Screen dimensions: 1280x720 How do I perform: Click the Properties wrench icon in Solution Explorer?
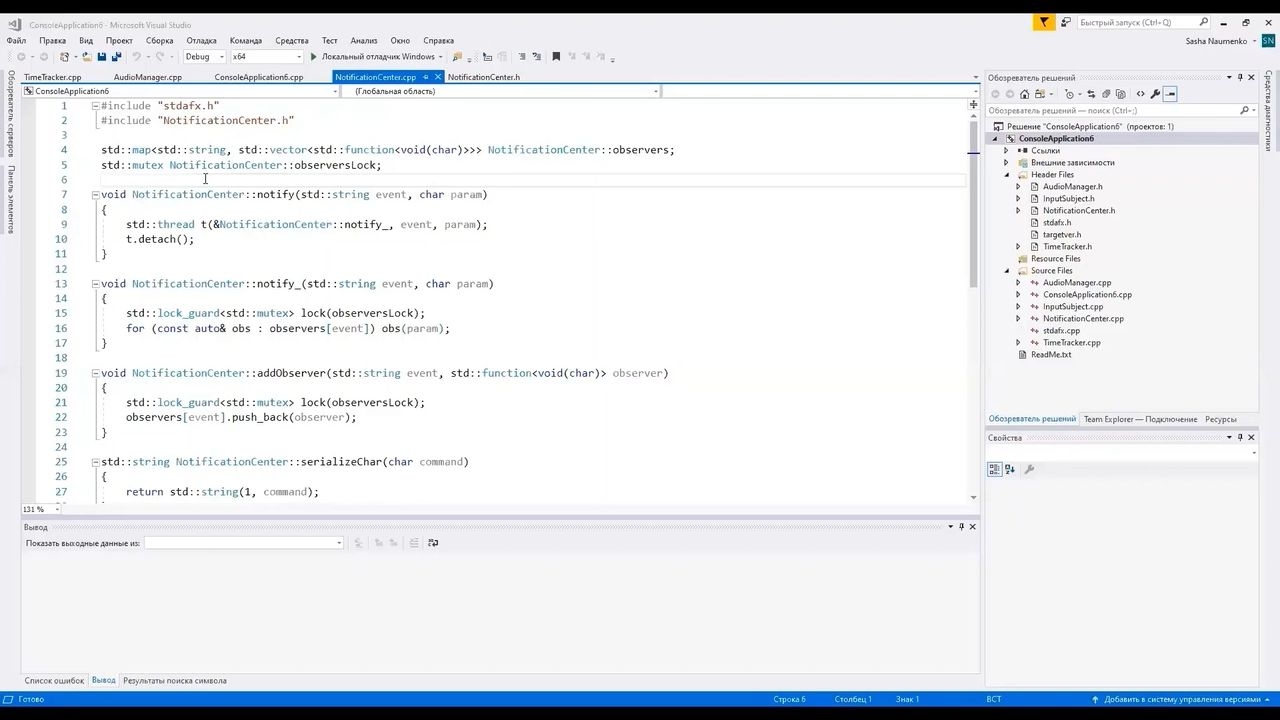point(1155,94)
